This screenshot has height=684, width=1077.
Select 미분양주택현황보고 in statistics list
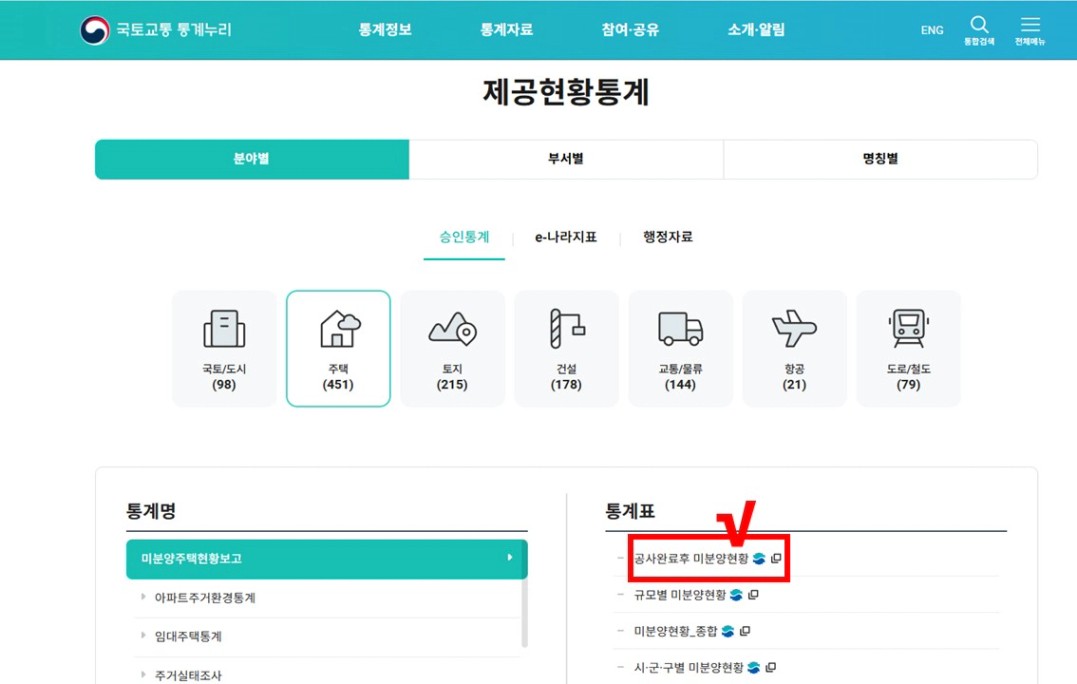327,559
